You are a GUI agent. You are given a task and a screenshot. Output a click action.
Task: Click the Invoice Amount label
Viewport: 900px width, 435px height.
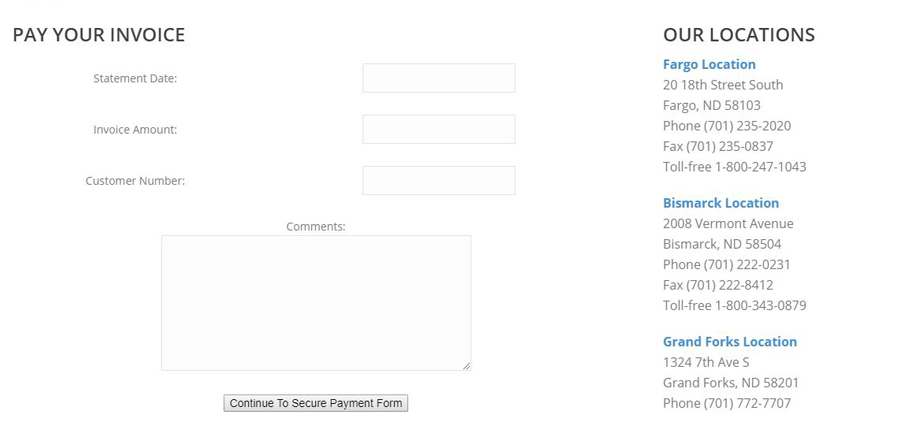pyautogui.click(x=135, y=130)
